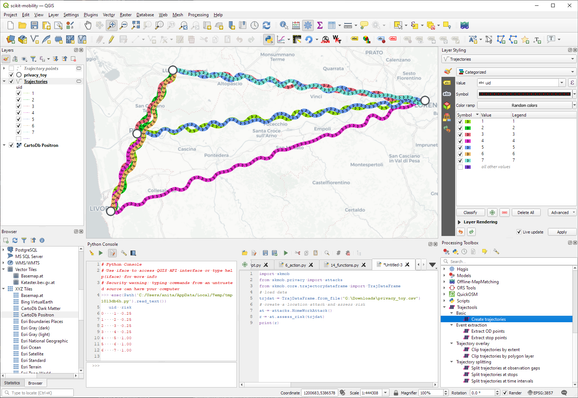Image resolution: width=578 pixels, height=398 pixels.
Task: Click the Symbol color bar swatch
Action: coord(524,94)
